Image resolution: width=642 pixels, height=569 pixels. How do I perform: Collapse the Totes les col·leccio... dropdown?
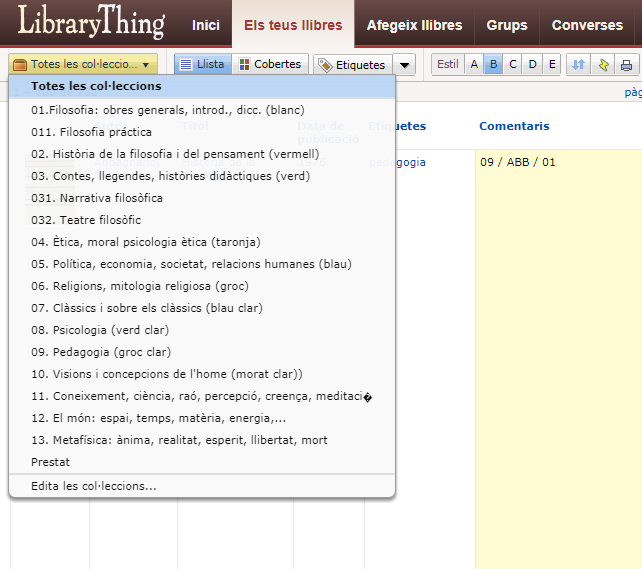point(83,64)
